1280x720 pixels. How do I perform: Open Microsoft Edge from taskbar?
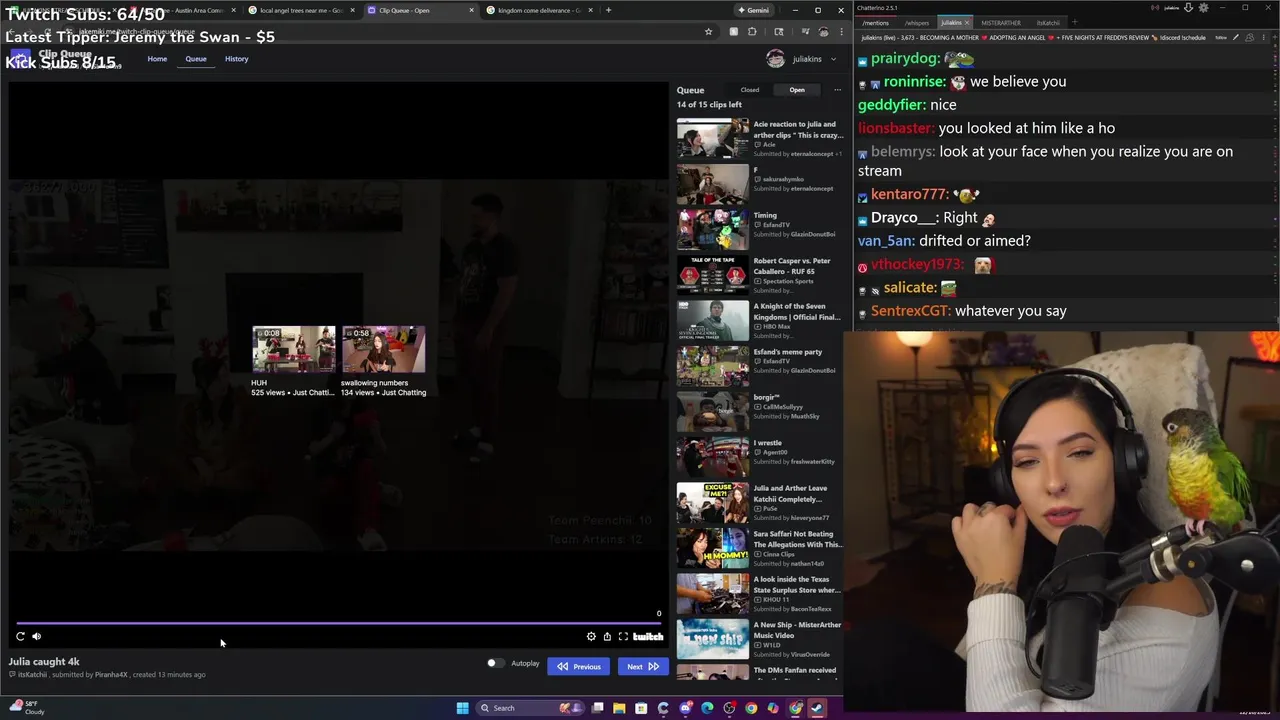708,708
